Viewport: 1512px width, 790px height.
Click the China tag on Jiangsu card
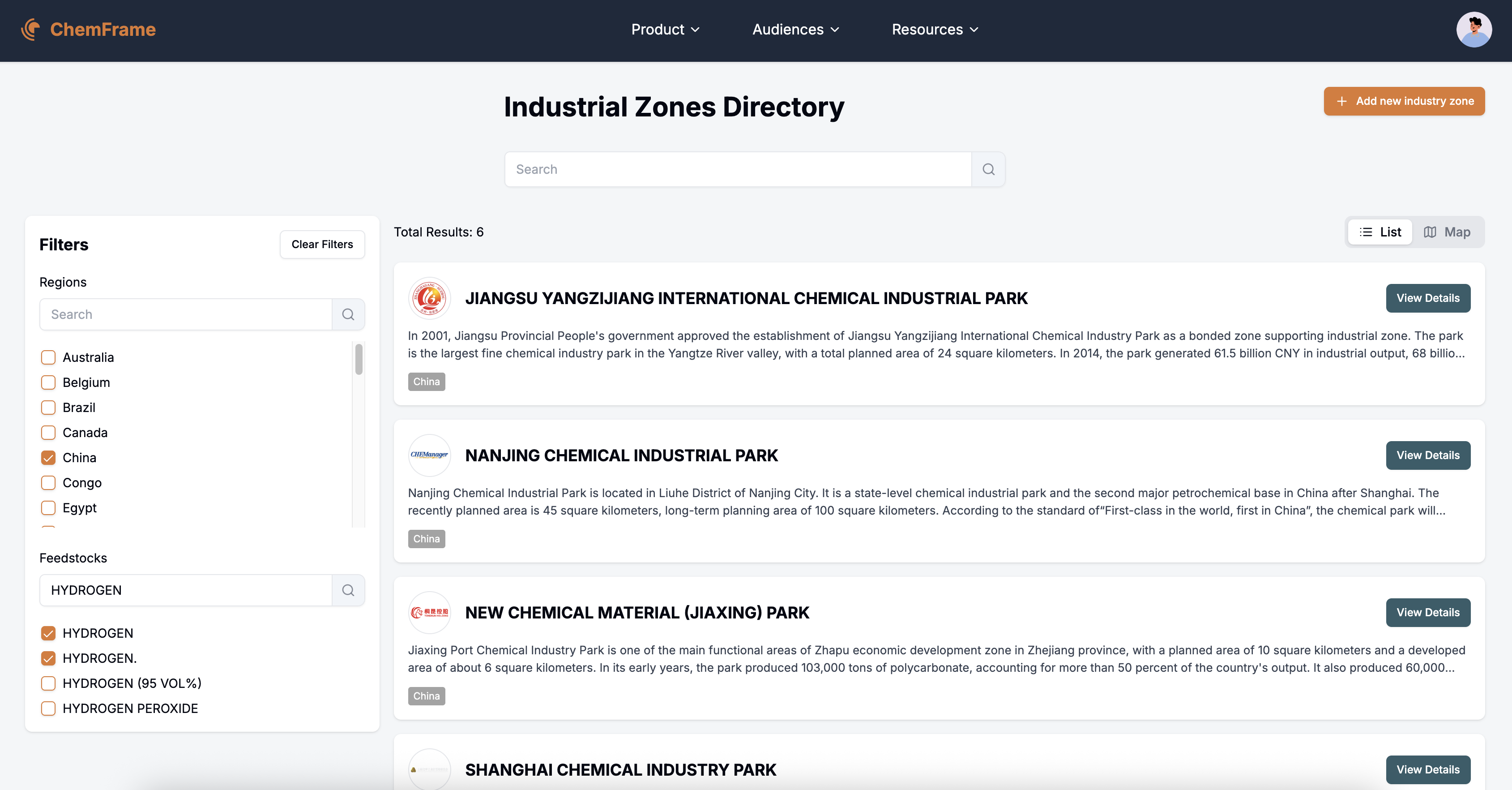pos(426,382)
